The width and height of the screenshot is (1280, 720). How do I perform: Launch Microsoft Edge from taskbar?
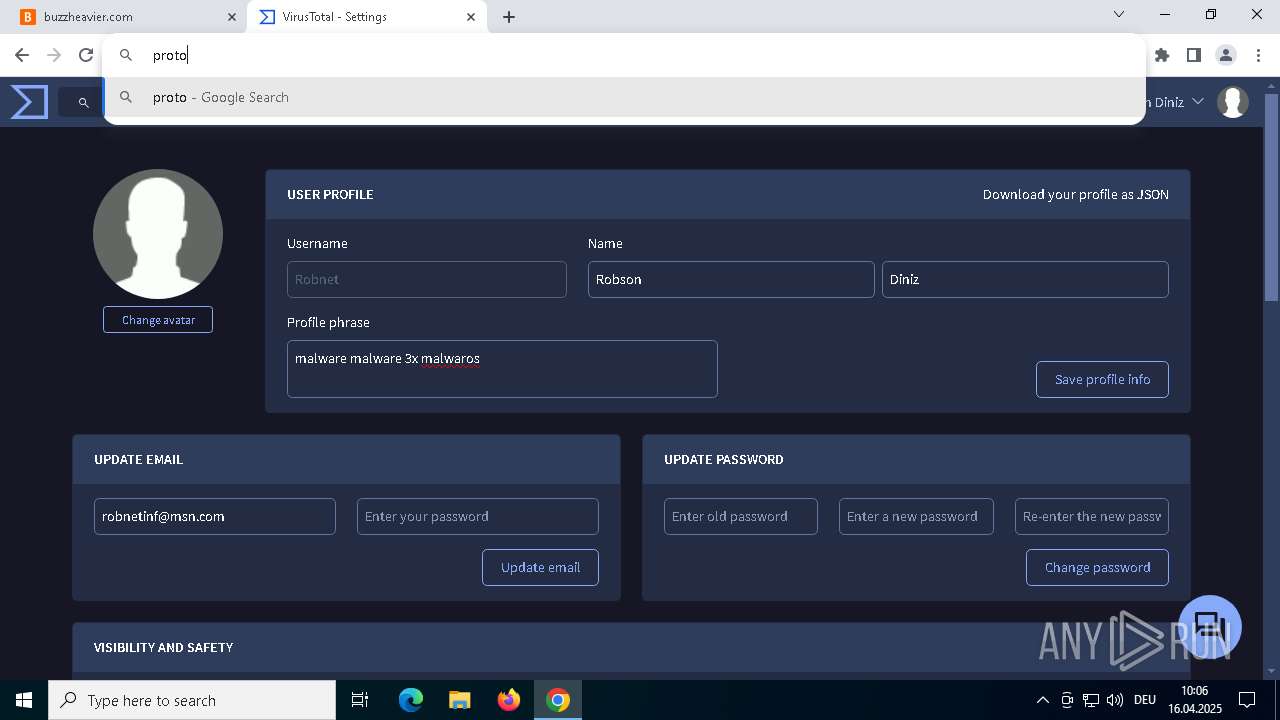tap(411, 700)
